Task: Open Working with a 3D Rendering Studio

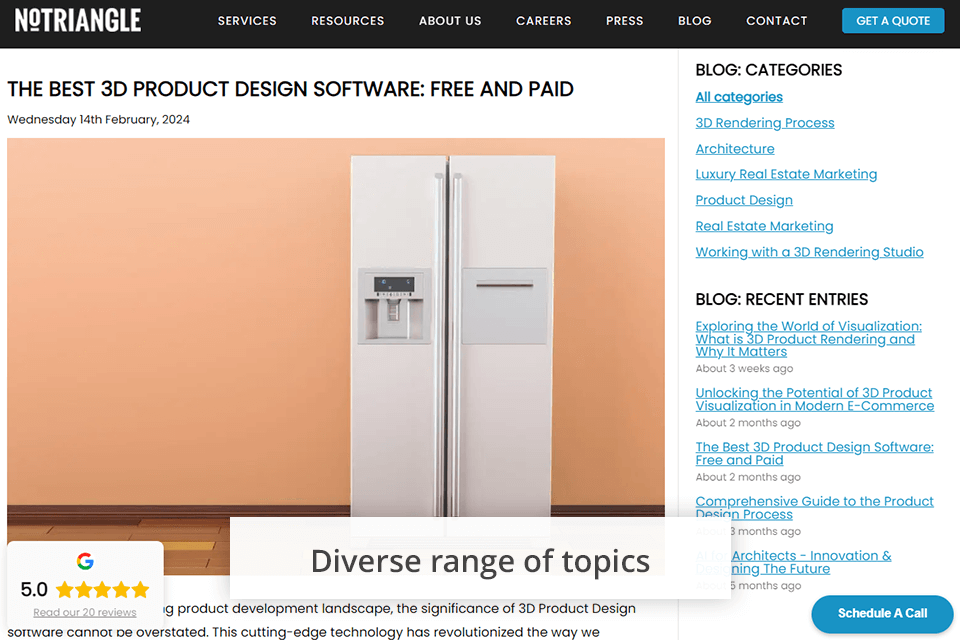Action: coord(809,252)
